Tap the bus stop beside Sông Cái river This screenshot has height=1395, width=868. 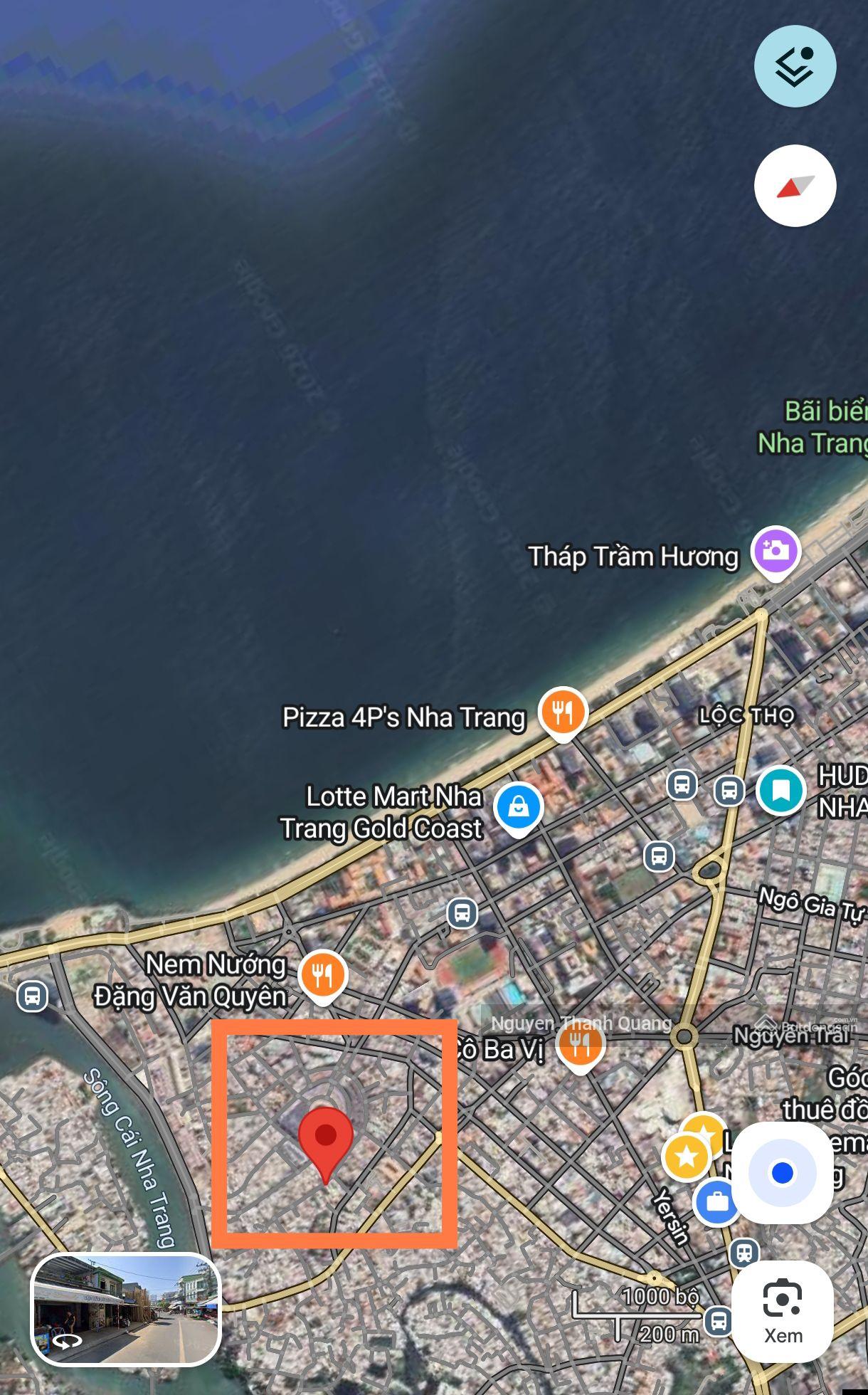click(x=32, y=996)
